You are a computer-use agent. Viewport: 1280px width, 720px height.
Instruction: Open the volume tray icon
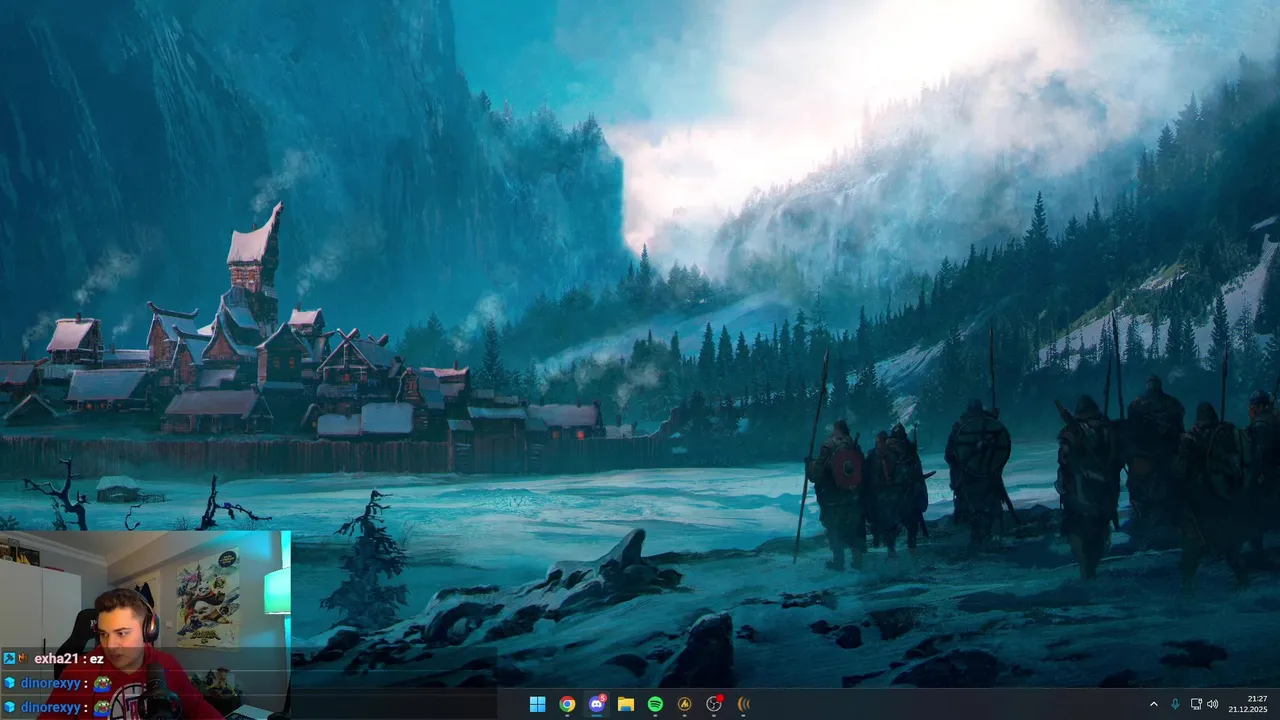click(x=1213, y=704)
